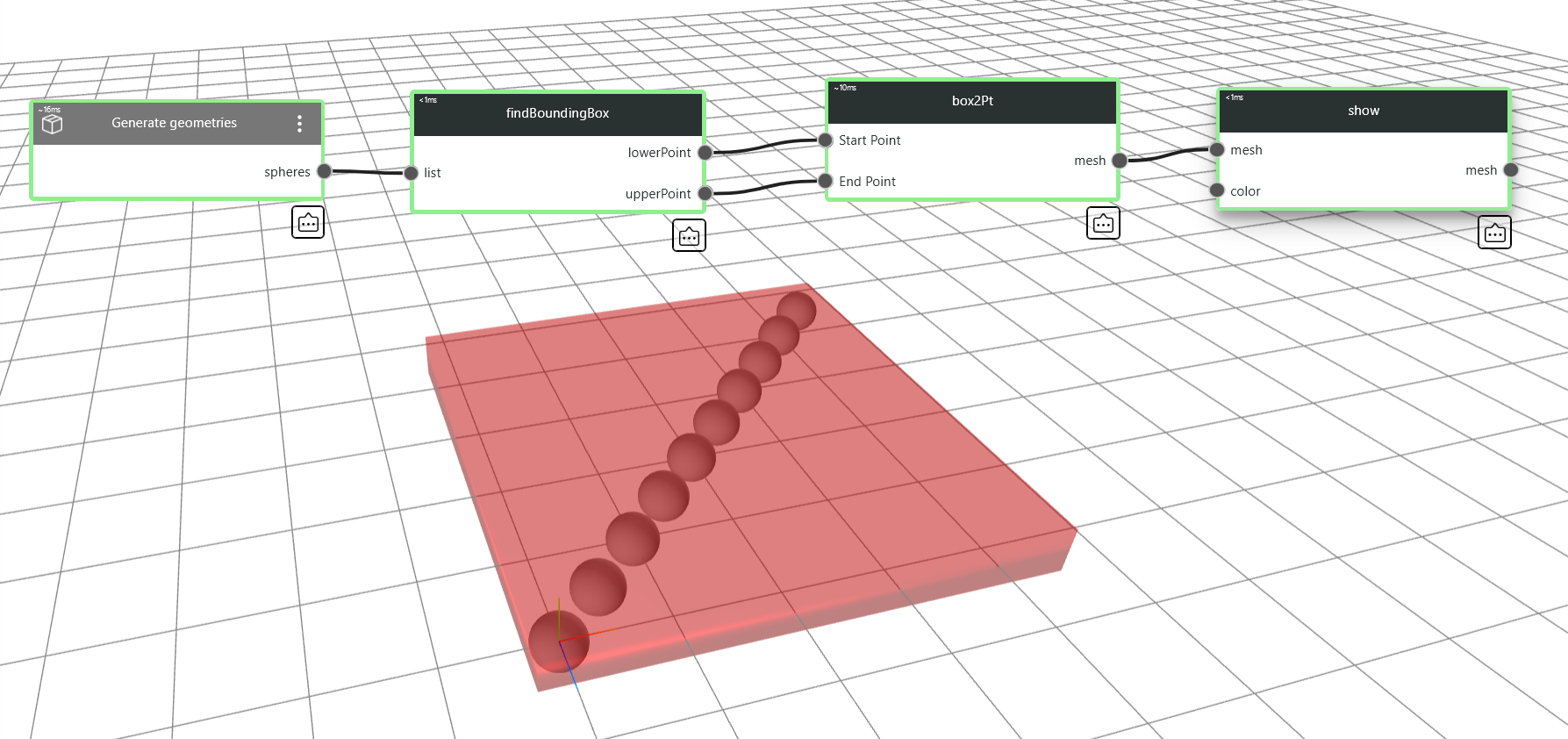Screen dimensions: 1568x739
Task: Select the mesh output port on box2Pt
Action: click(x=1120, y=161)
